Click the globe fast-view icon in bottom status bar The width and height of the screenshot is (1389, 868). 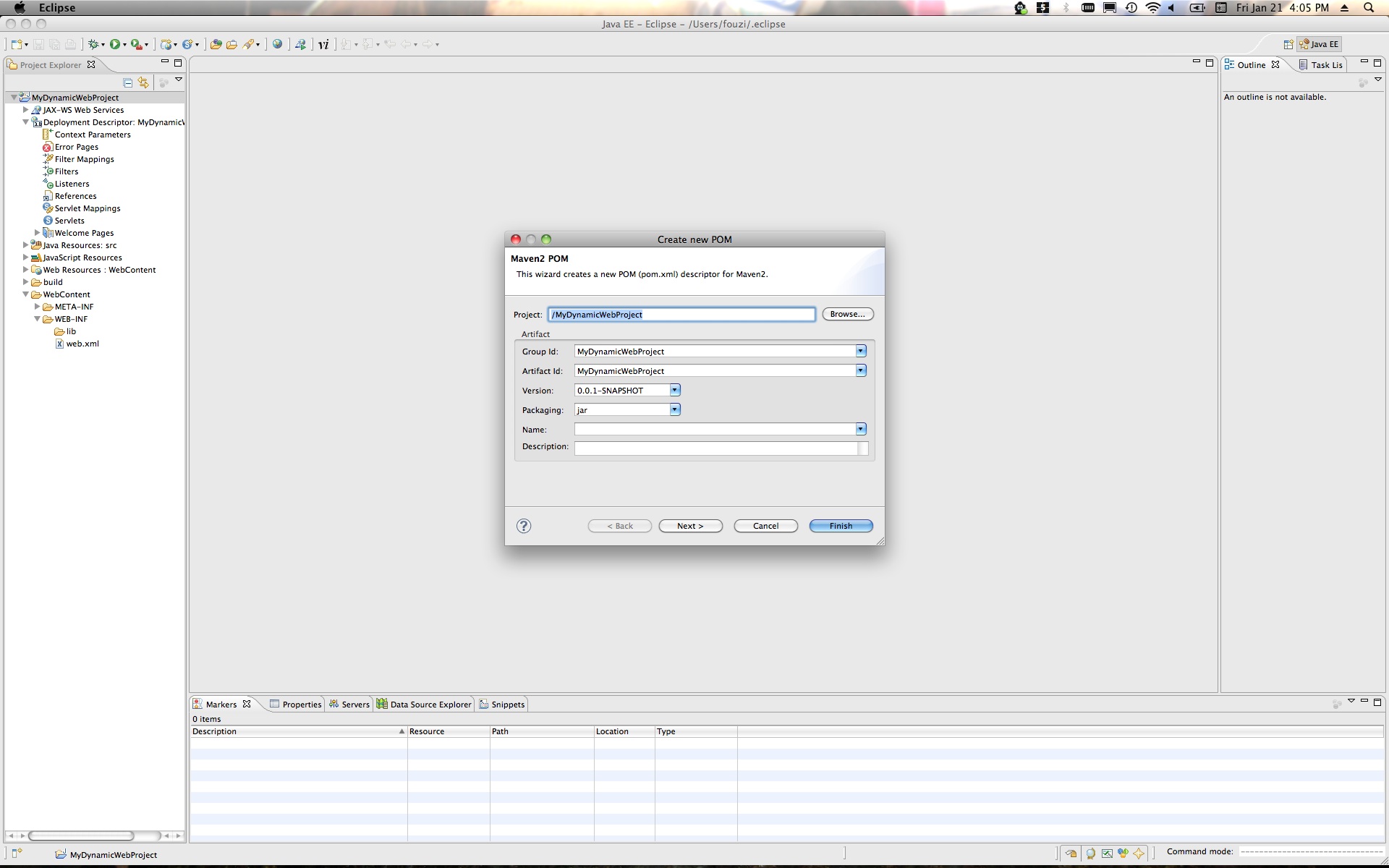(x=1090, y=854)
